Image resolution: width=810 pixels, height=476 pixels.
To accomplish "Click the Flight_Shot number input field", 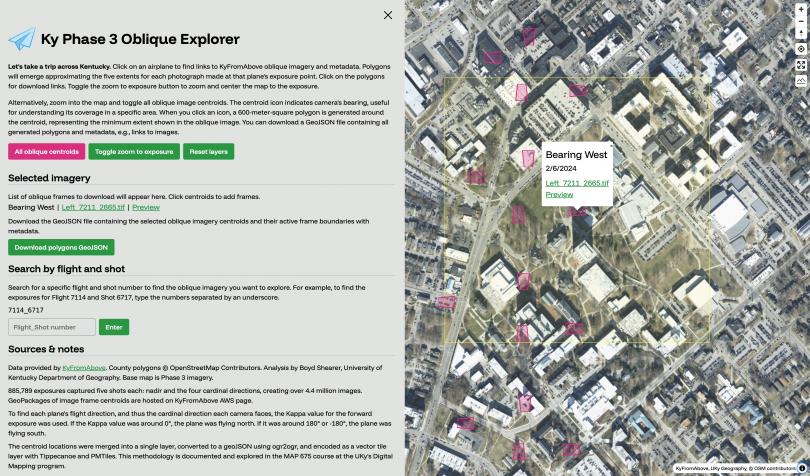I will (x=52, y=327).
